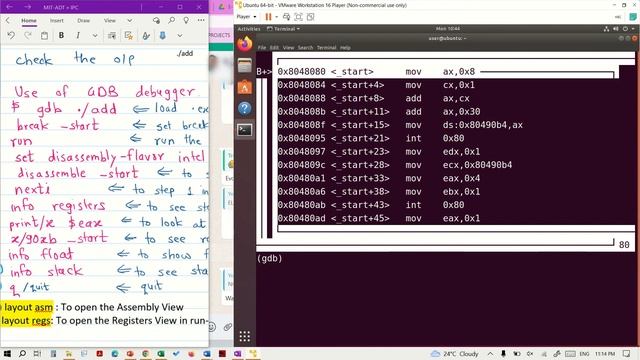Open OneNote more options ellipsis
Screen dimensions: 640x360
click(x=201, y=20)
